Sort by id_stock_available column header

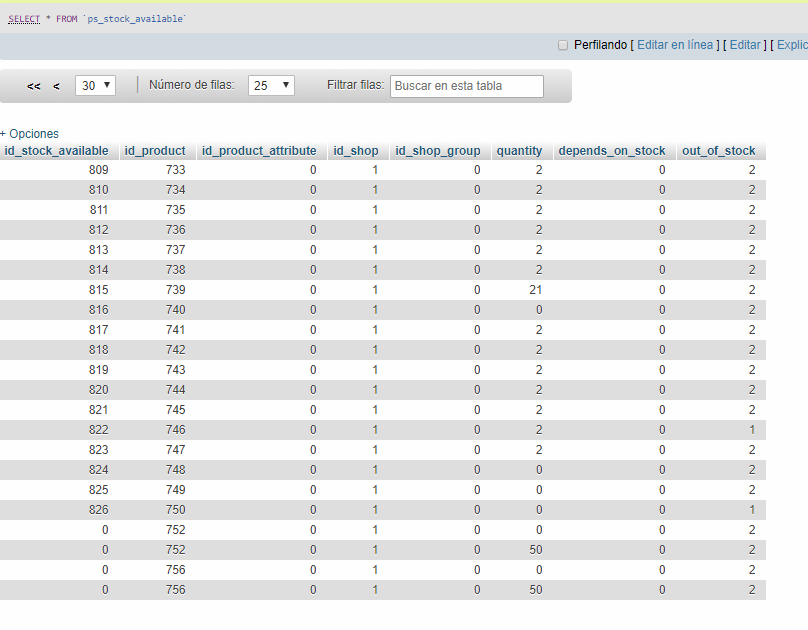[x=56, y=151]
